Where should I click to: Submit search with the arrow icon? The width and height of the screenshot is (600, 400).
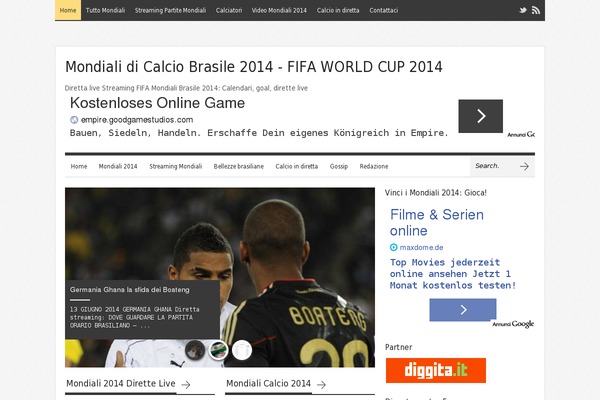click(x=524, y=166)
